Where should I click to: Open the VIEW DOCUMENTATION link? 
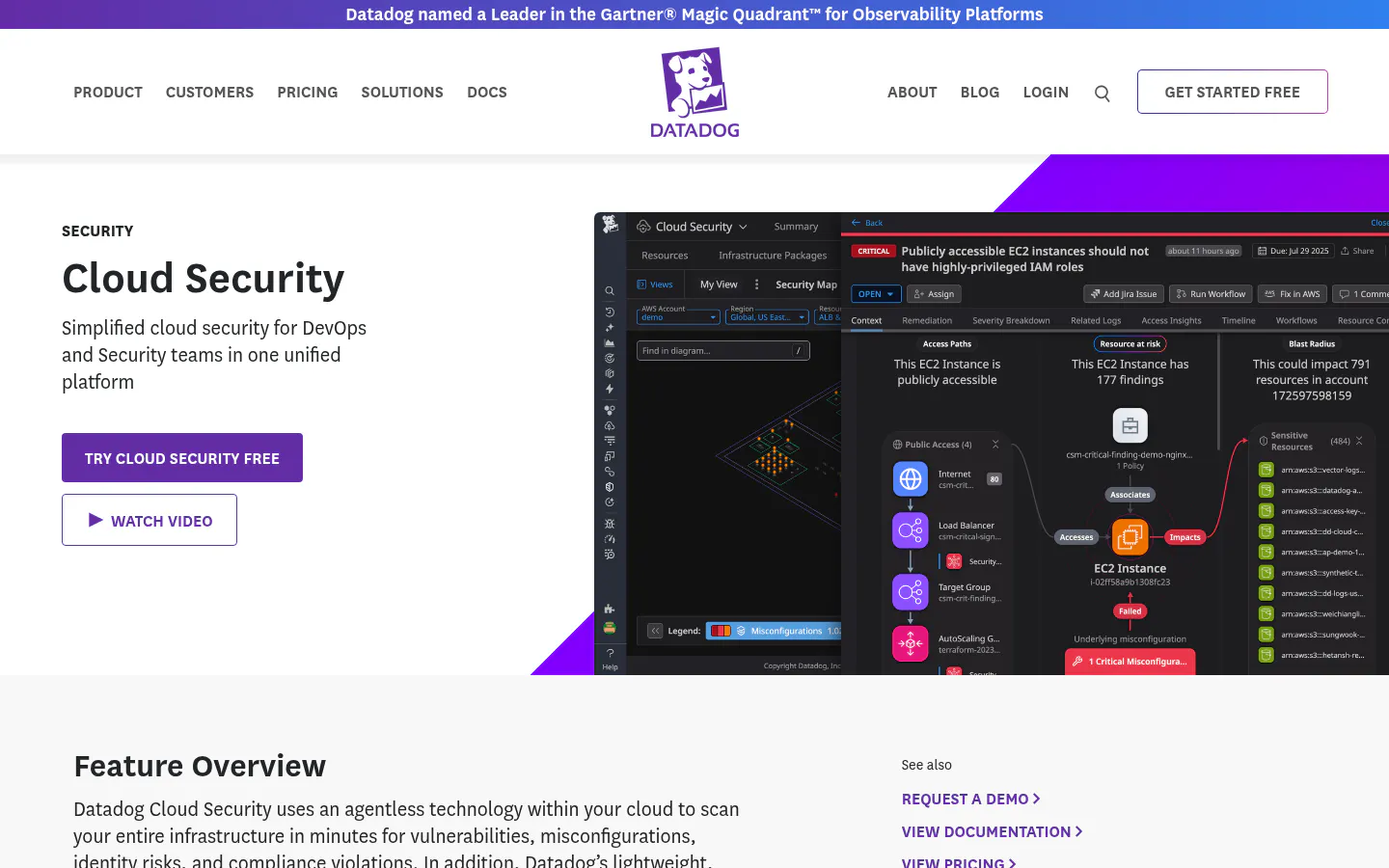pos(992,831)
